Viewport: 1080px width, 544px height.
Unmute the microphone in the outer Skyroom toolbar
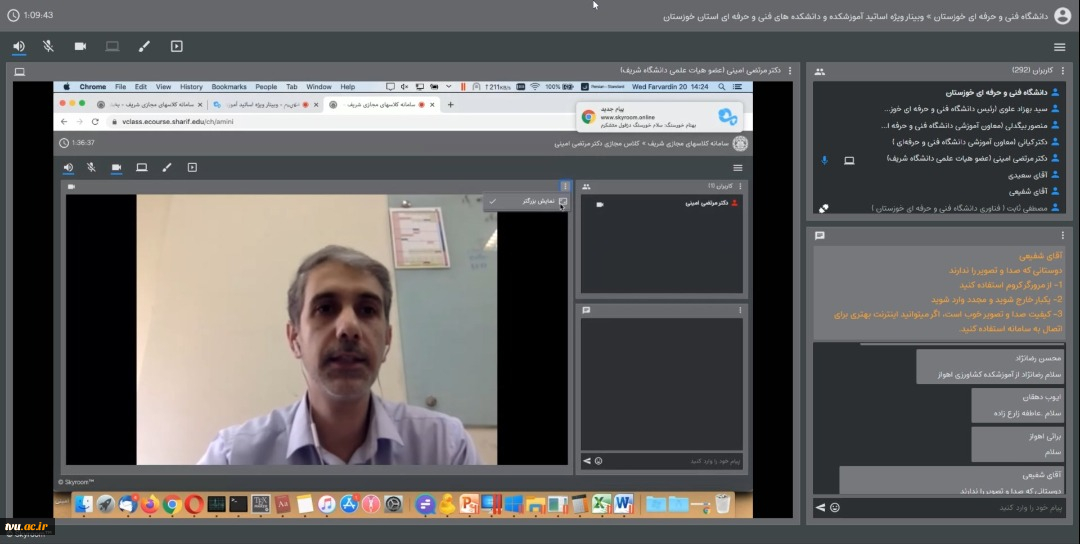click(48, 46)
